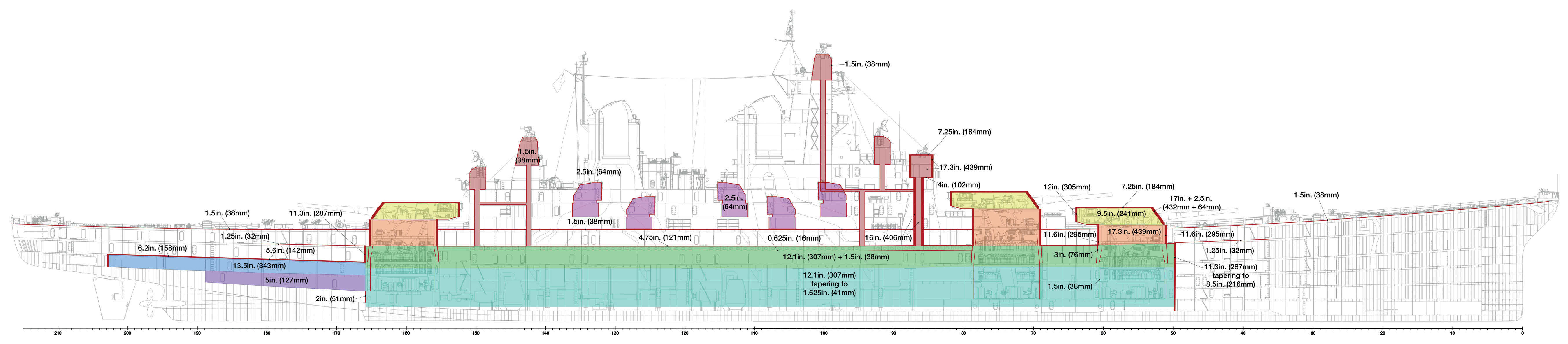Screen dimensions: 1568x344
Task: Select the 9.5in. (241mm) turret label
Action: [x=1121, y=213]
